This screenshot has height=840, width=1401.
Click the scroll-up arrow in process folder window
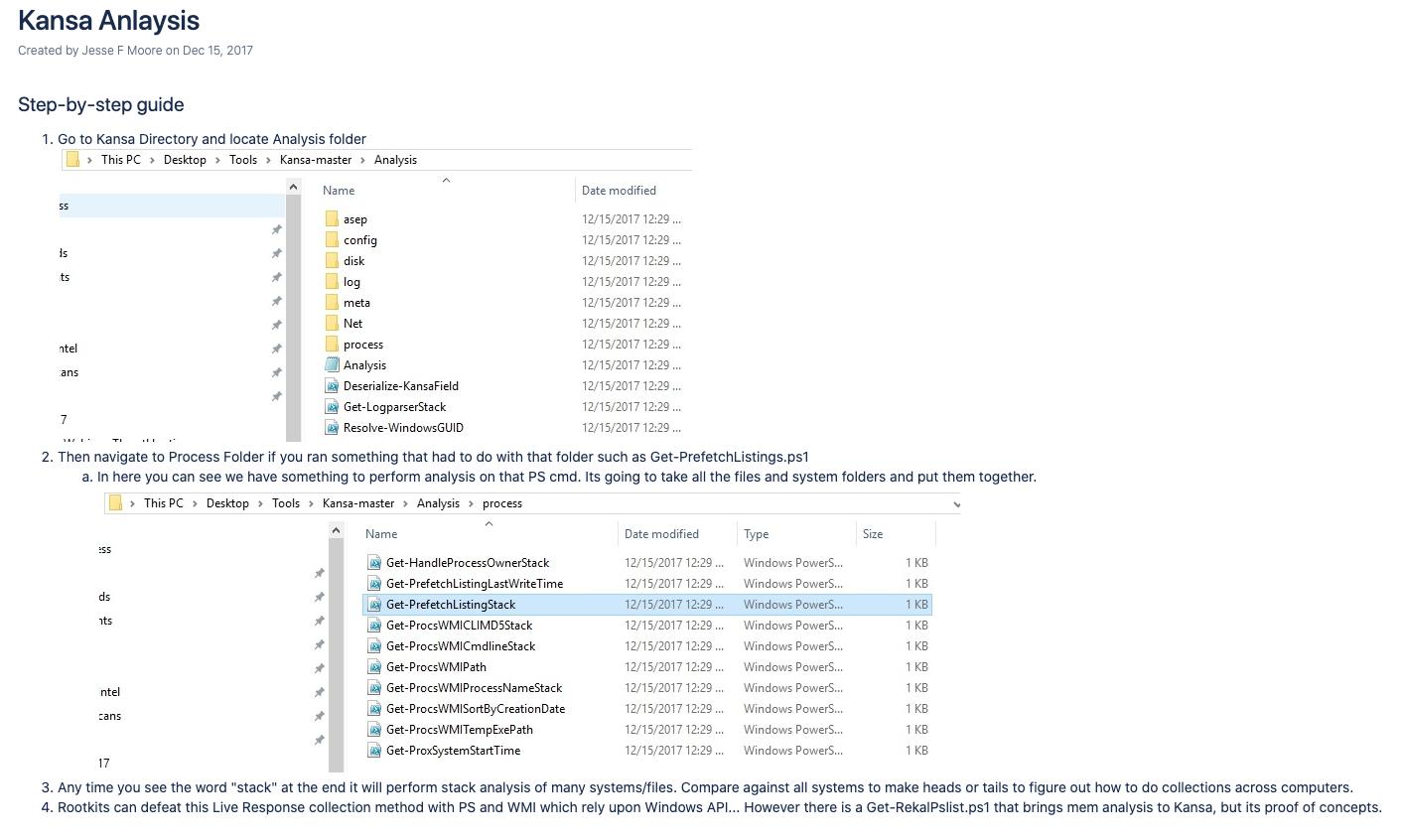[x=336, y=531]
